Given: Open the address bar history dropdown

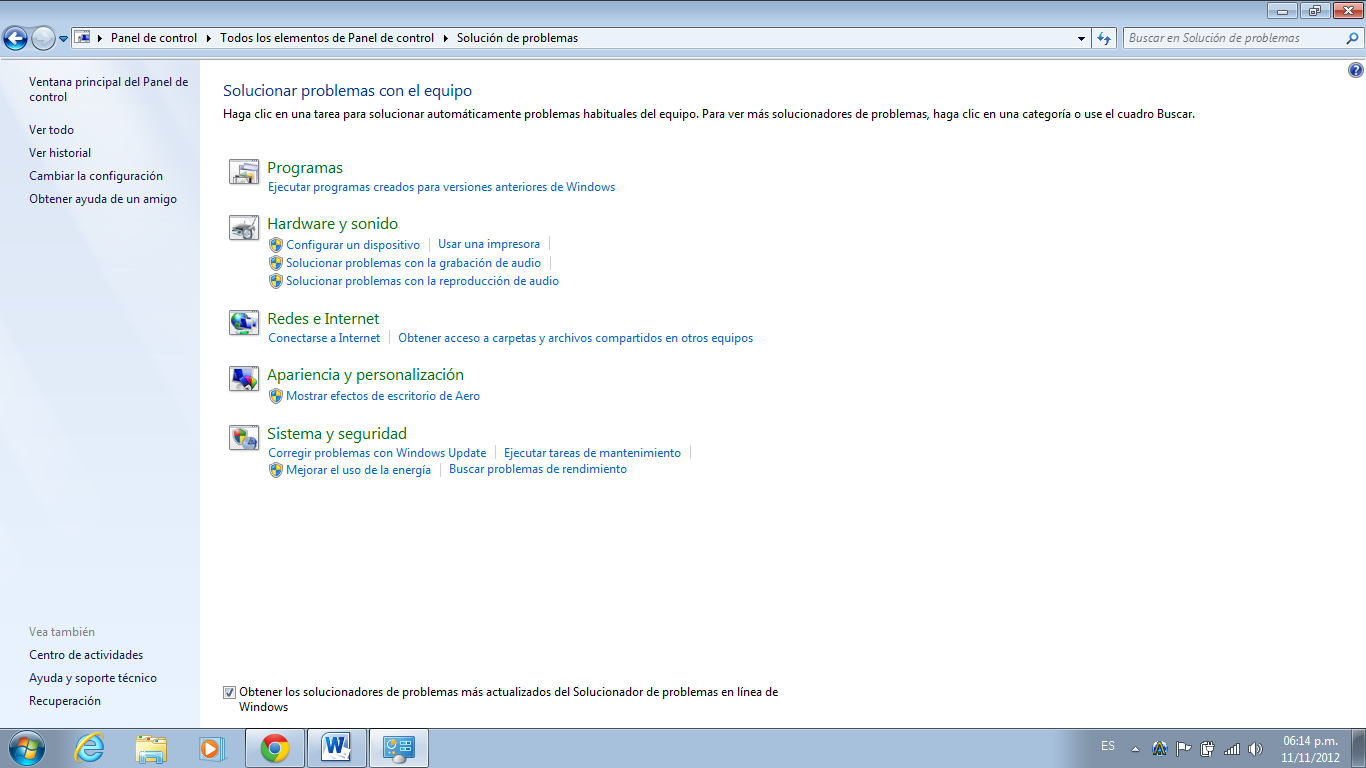Looking at the screenshot, I should pos(1081,37).
